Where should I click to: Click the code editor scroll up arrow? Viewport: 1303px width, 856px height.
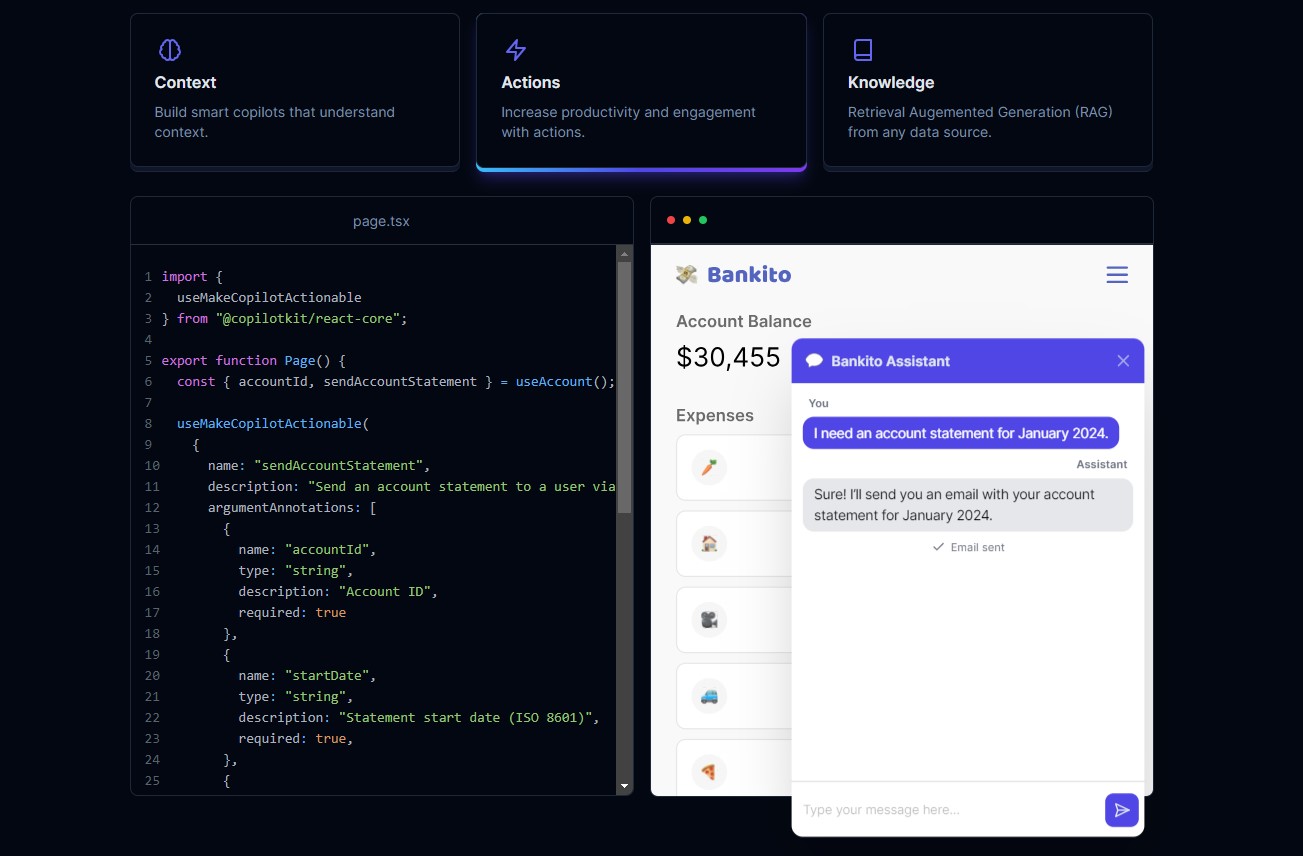[625, 253]
